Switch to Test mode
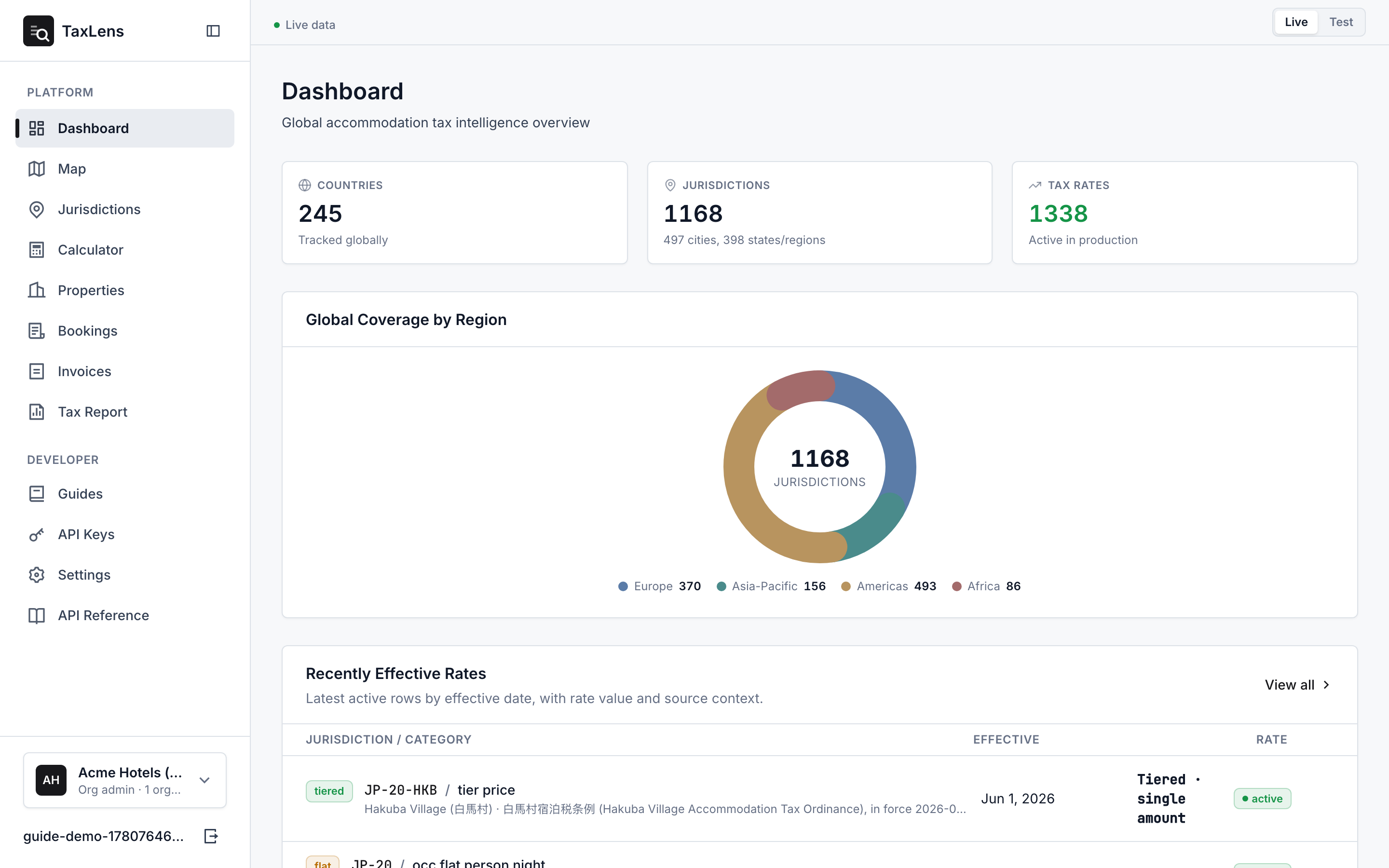1389x868 pixels. [1341, 22]
